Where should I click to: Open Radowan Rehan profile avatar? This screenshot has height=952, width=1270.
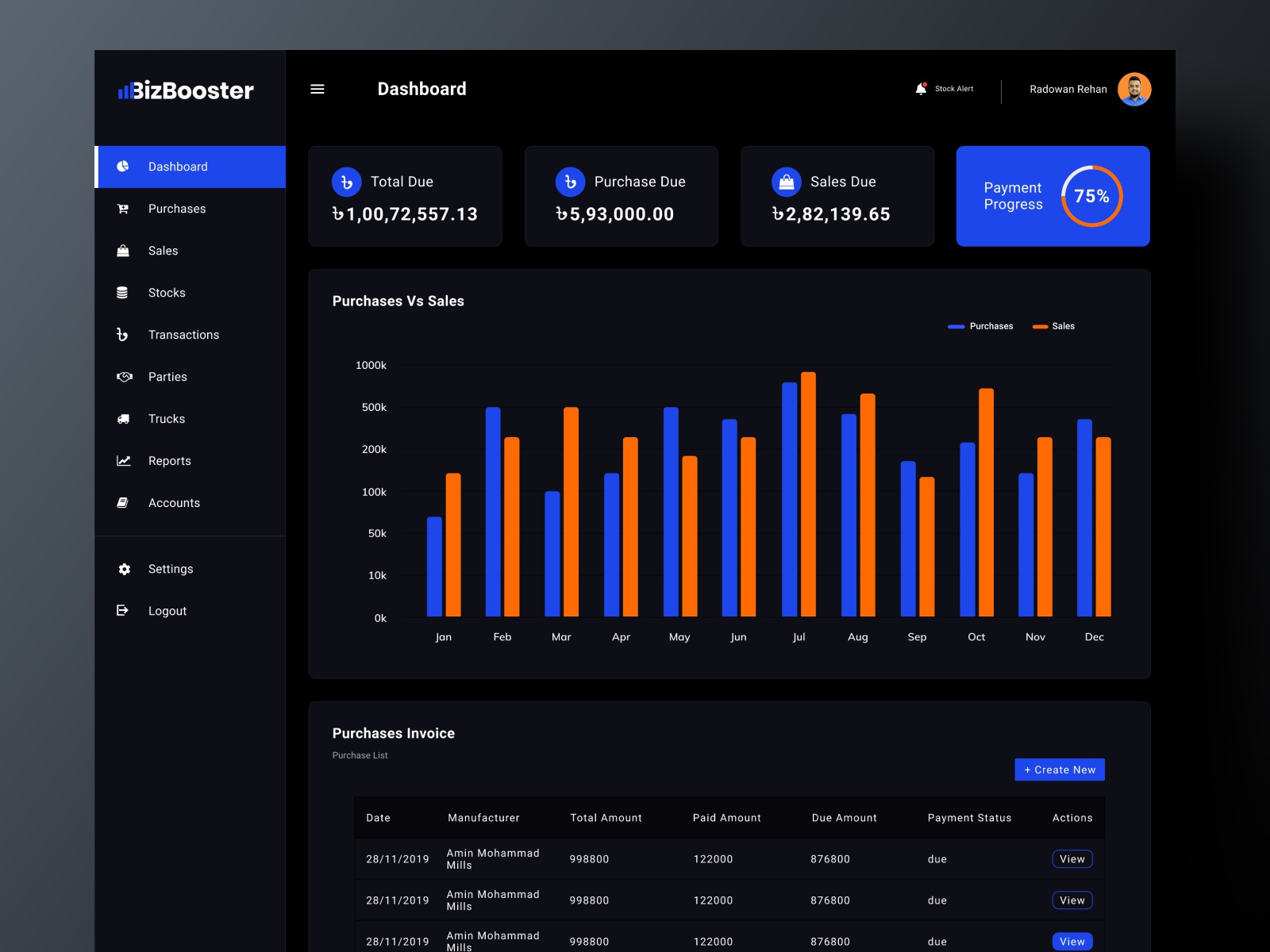[x=1134, y=89]
